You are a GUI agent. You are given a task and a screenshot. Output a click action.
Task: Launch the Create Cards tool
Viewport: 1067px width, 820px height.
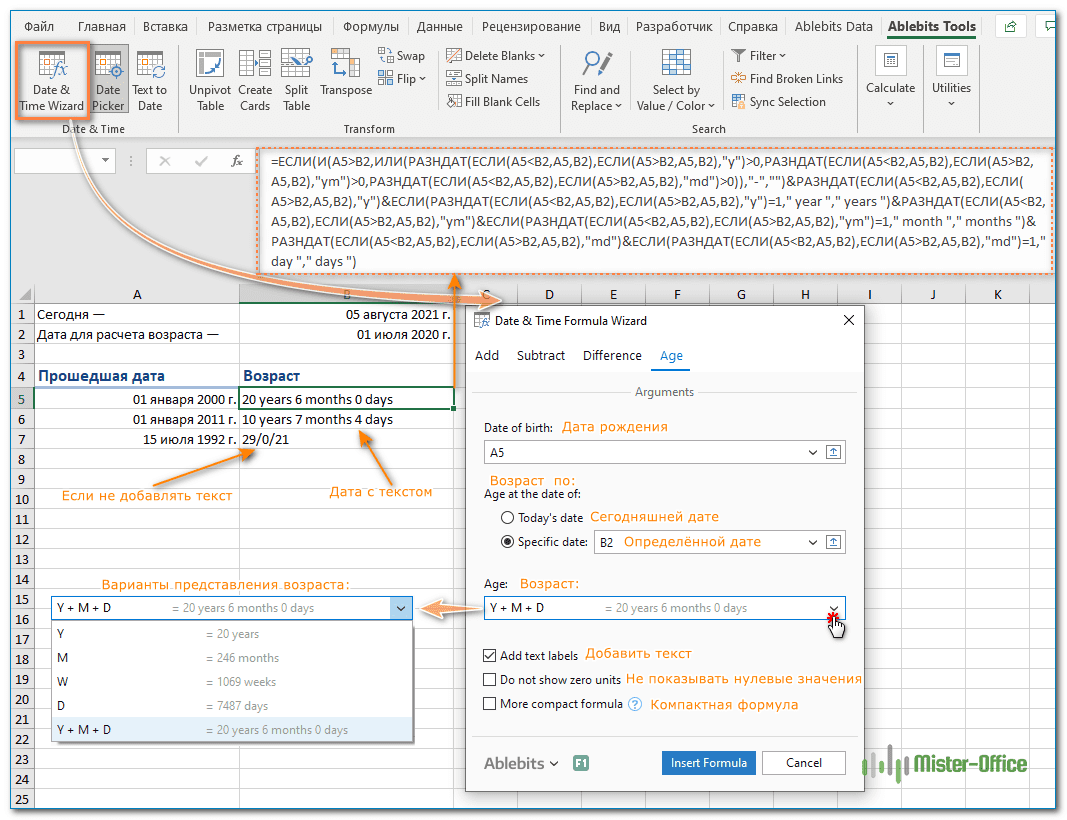[255, 80]
